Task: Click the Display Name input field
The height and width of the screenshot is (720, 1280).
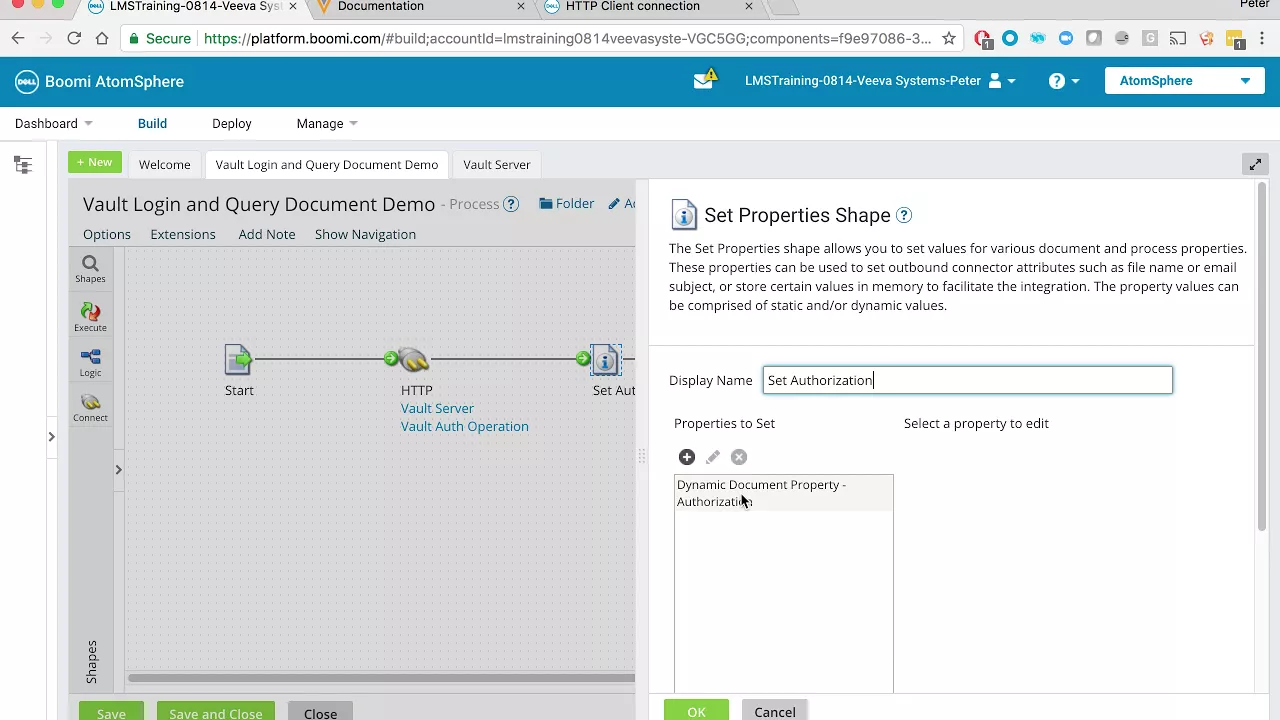Action: pyautogui.click(x=967, y=380)
